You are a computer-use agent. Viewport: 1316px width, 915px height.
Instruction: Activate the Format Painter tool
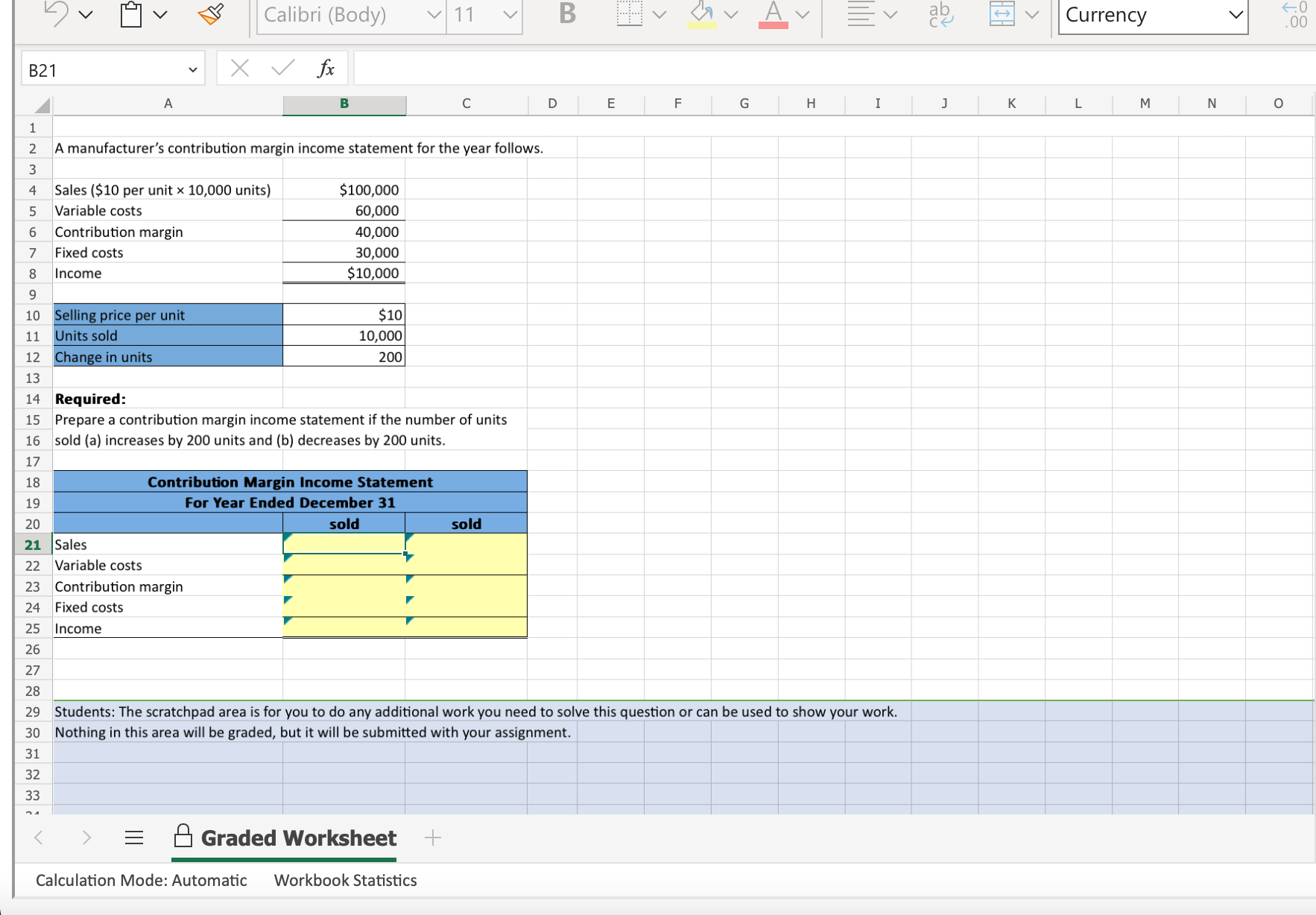tap(209, 15)
